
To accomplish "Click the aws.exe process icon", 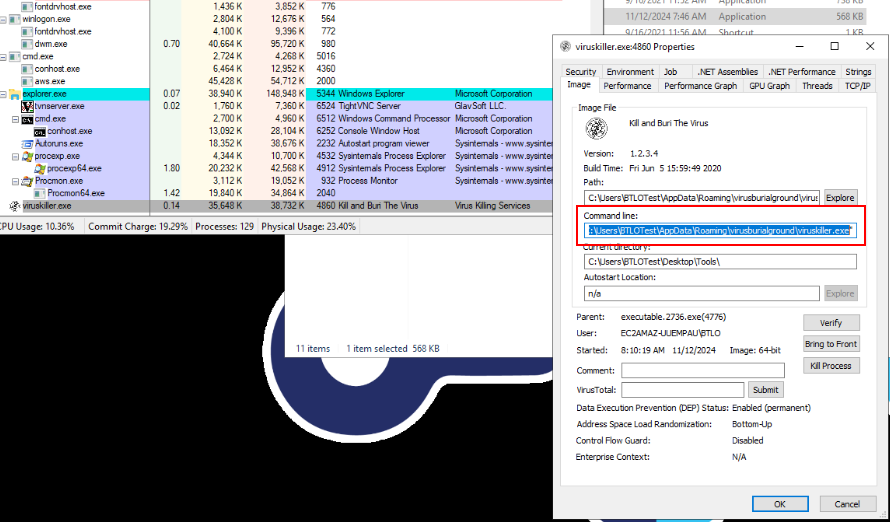I will click(x=27, y=81).
